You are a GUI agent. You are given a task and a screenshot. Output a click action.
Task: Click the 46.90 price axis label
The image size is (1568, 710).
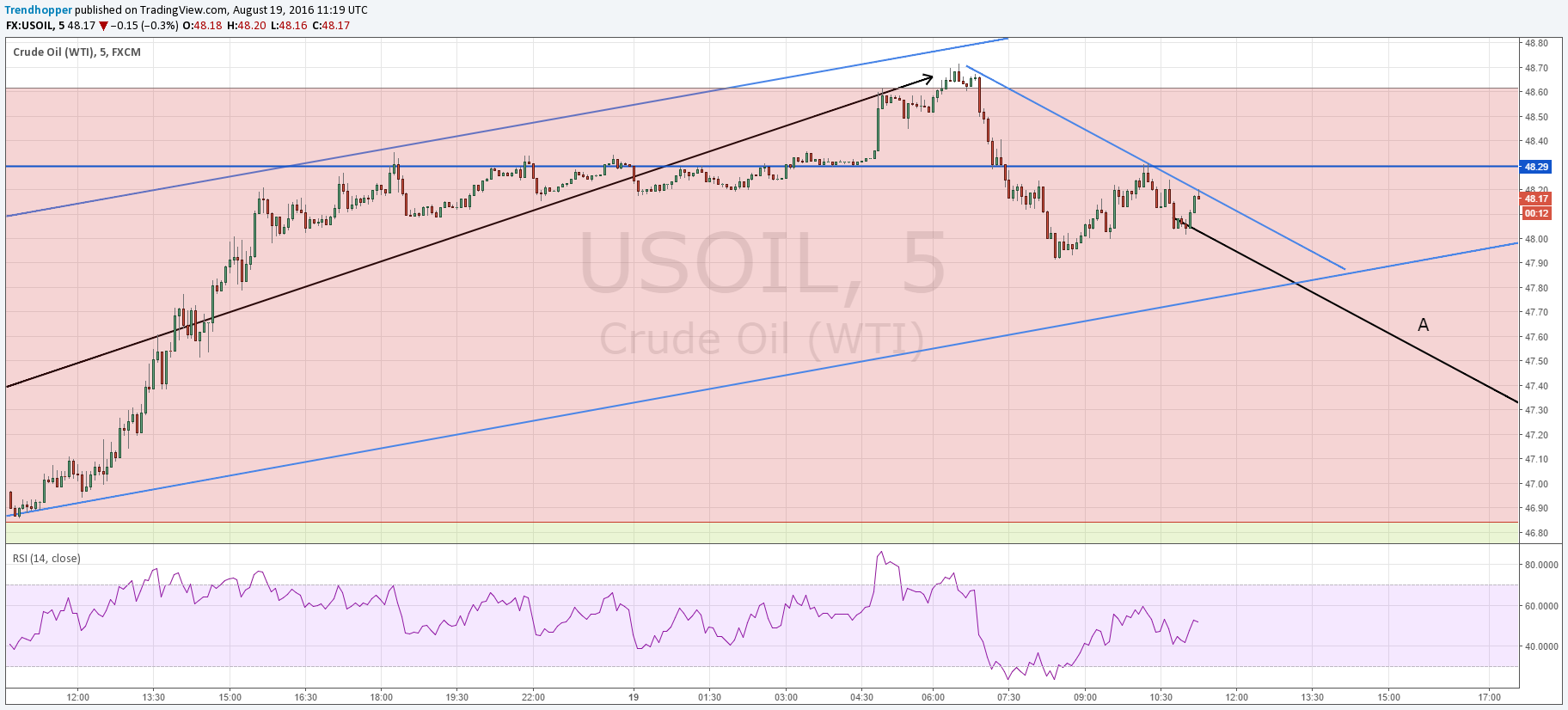pos(1536,508)
